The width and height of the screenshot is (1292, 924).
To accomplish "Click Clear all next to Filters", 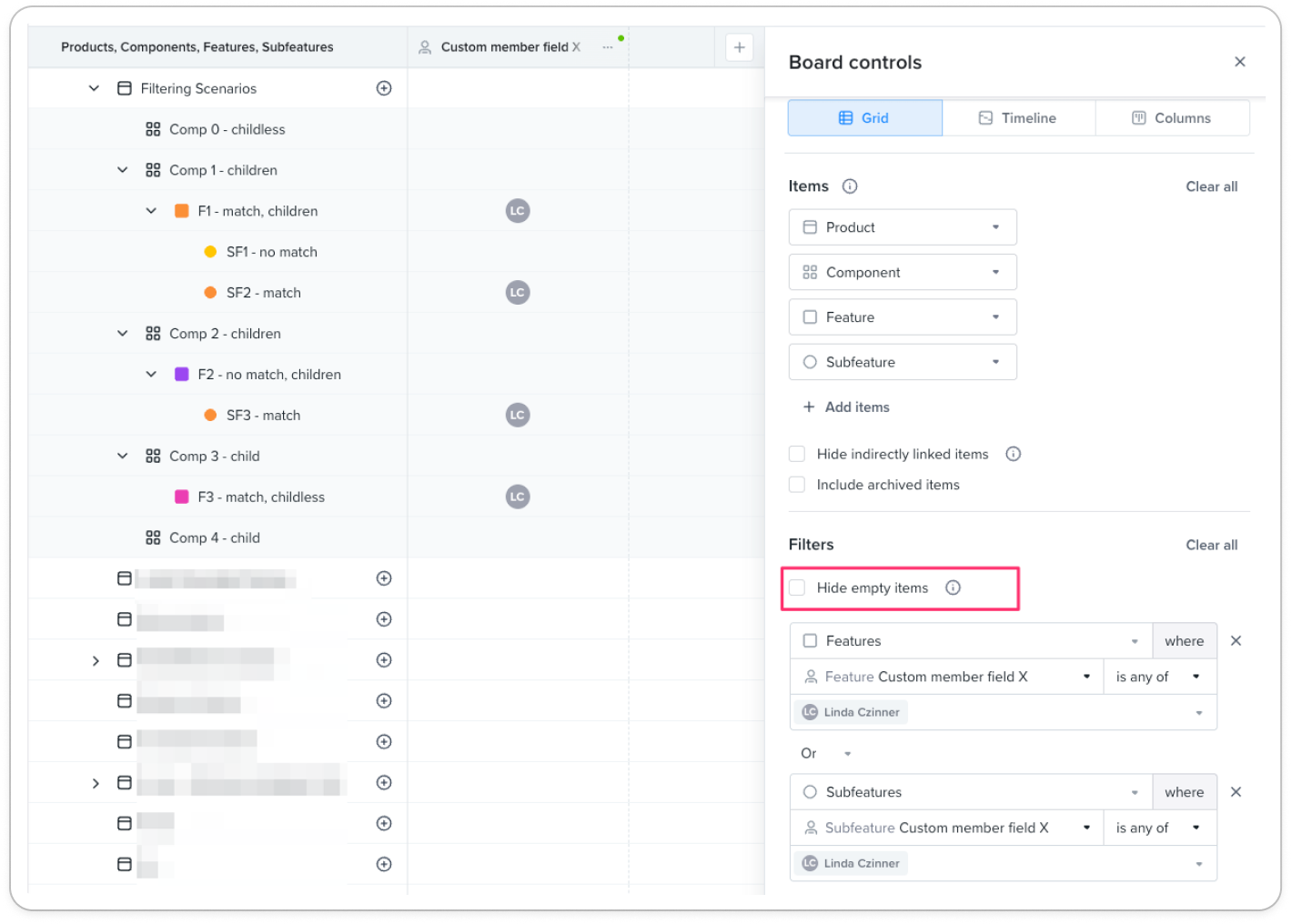I will coord(1211,545).
